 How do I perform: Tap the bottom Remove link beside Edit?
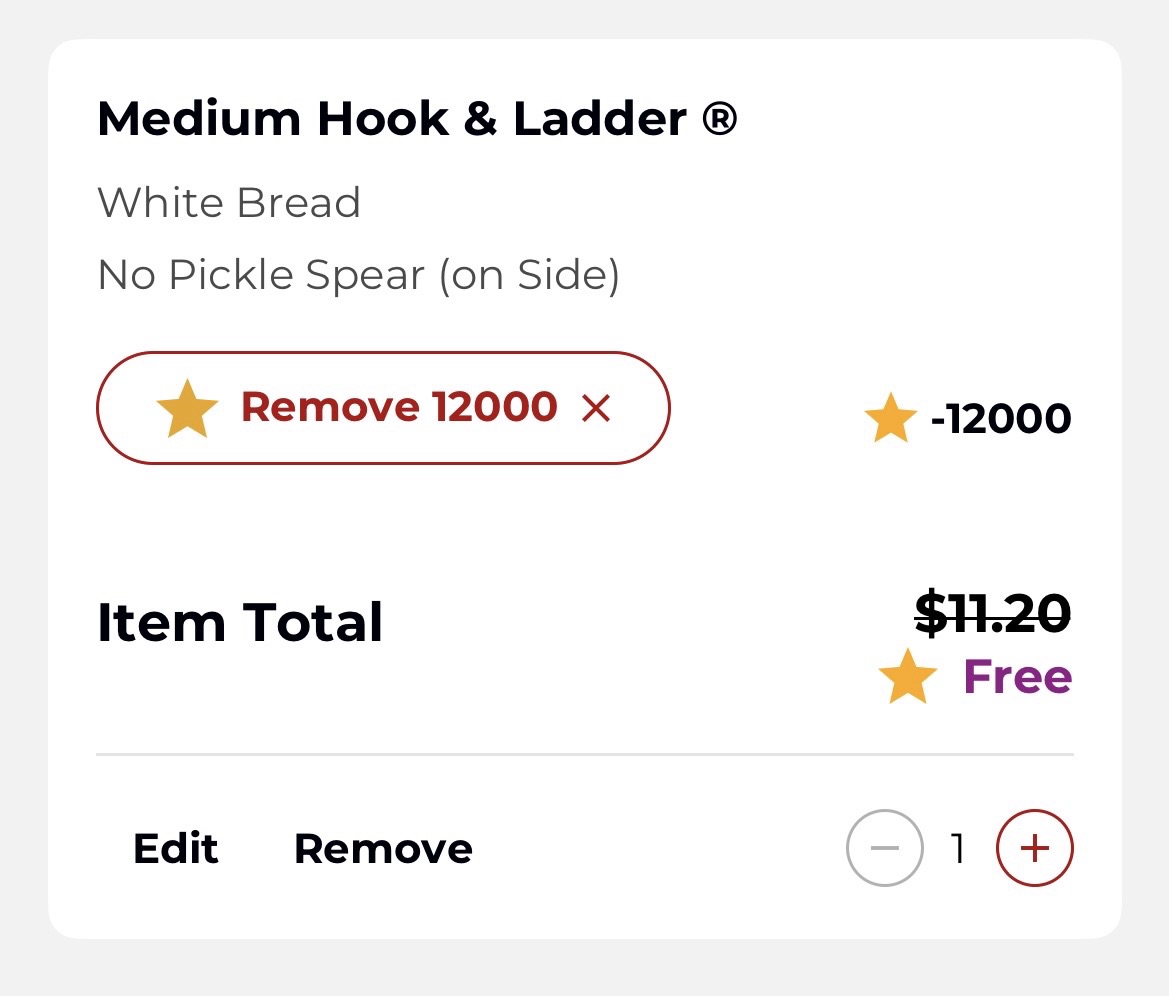coord(383,849)
